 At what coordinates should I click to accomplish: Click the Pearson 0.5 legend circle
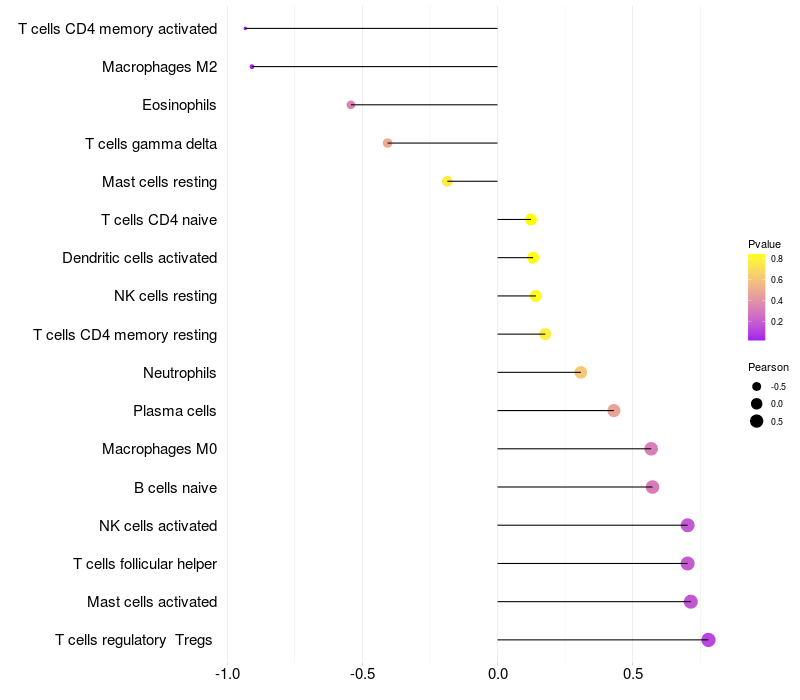(757, 421)
